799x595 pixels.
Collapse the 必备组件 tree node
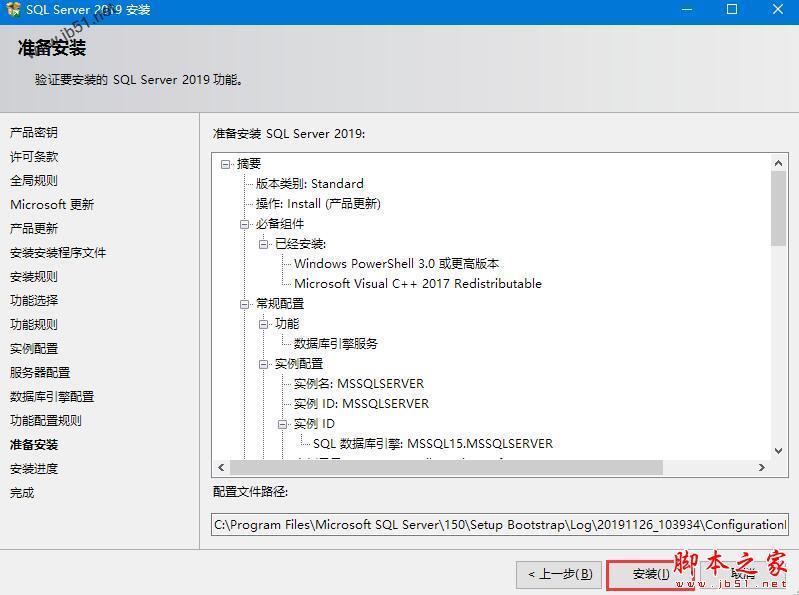tap(245, 224)
